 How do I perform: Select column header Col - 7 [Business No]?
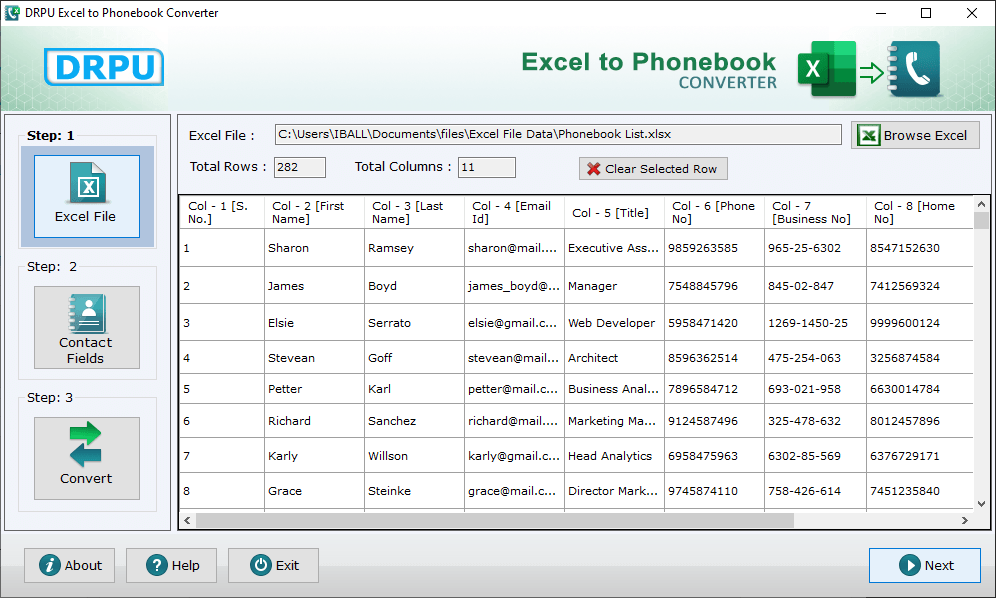(816, 212)
